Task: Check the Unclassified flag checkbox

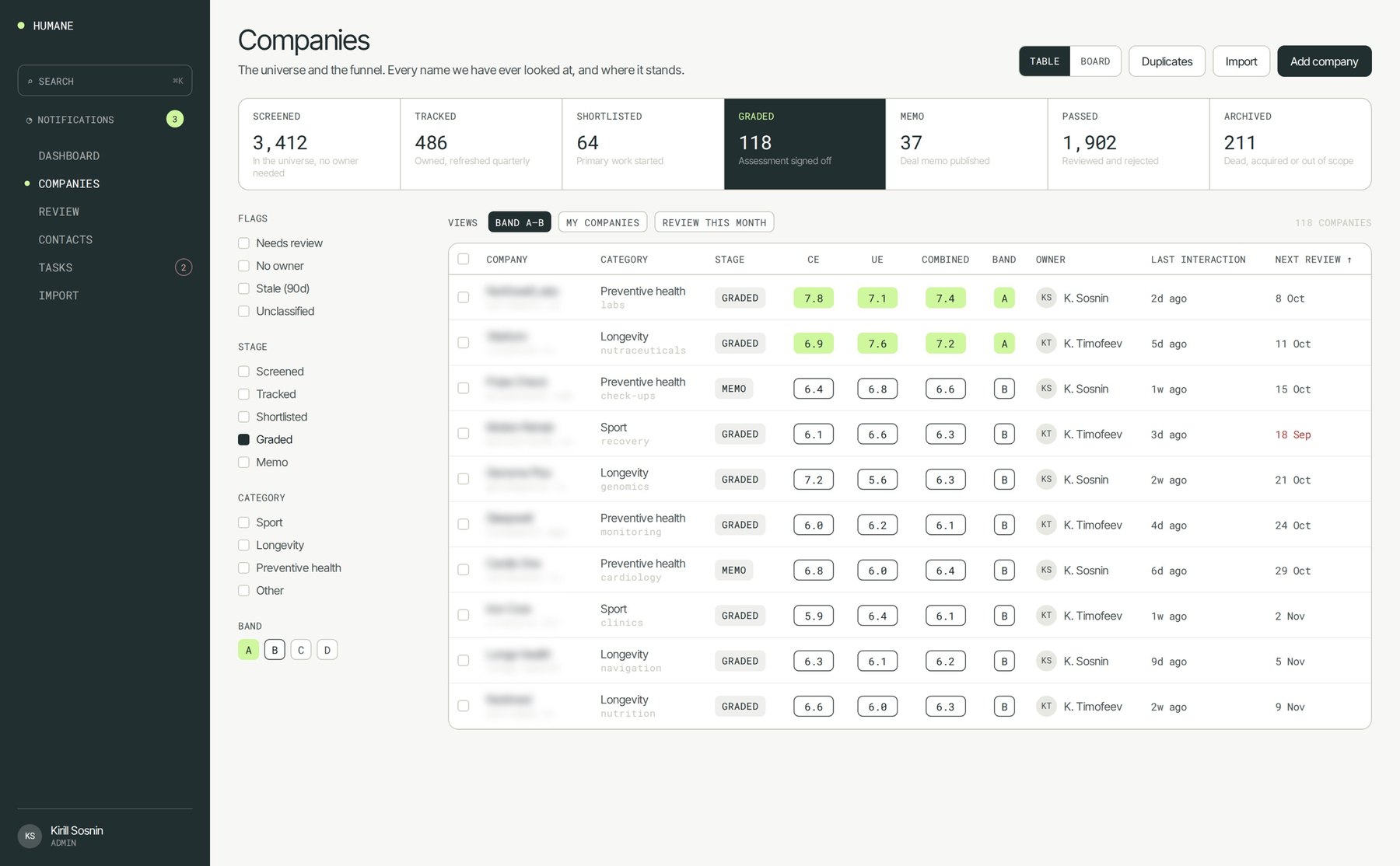Action: pyautogui.click(x=243, y=311)
